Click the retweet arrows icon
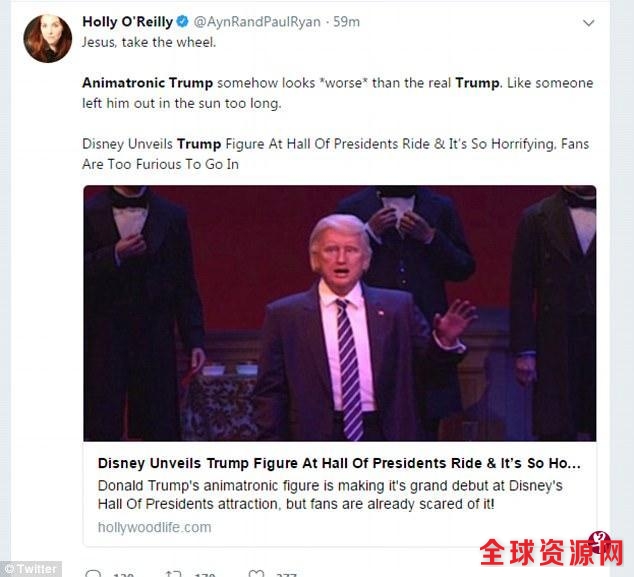 pyautogui.click(x=173, y=573)
